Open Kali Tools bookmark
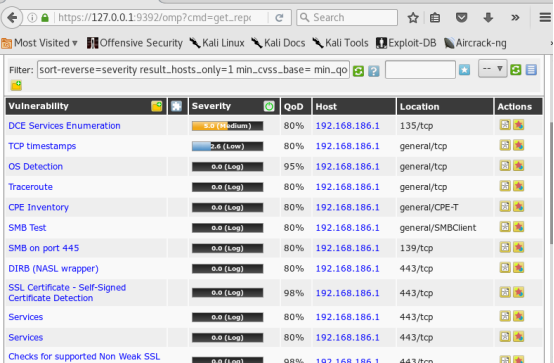554x363 pixels. pos(341,43)
